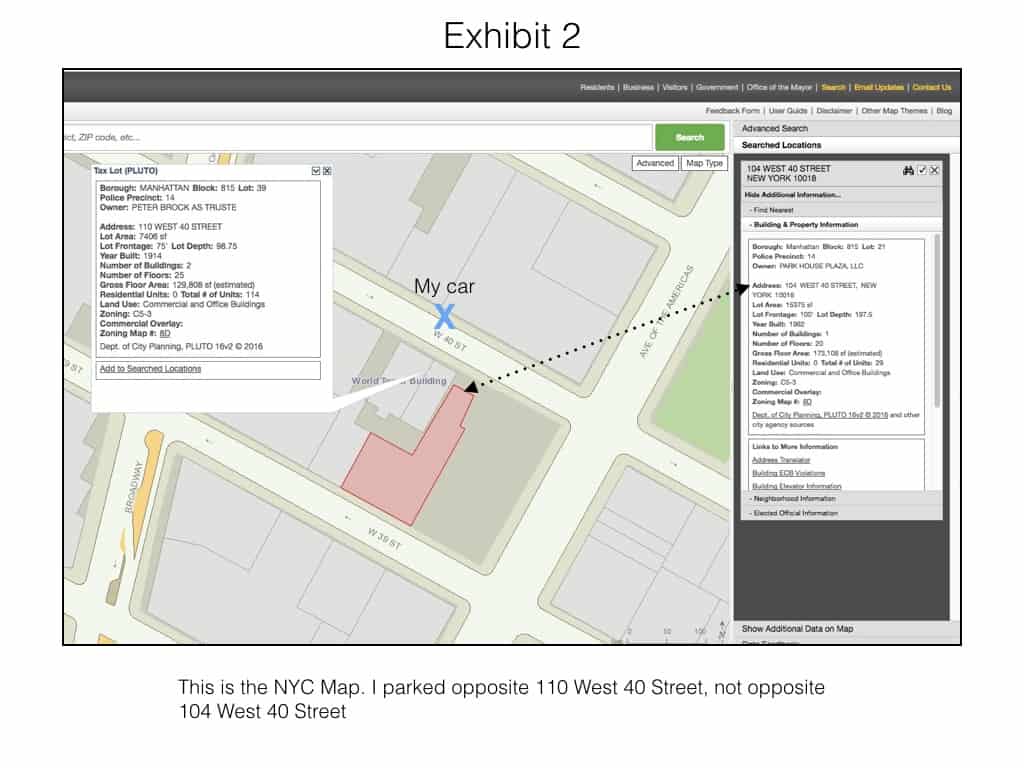Collapse Hide Additional Information section

792,195
